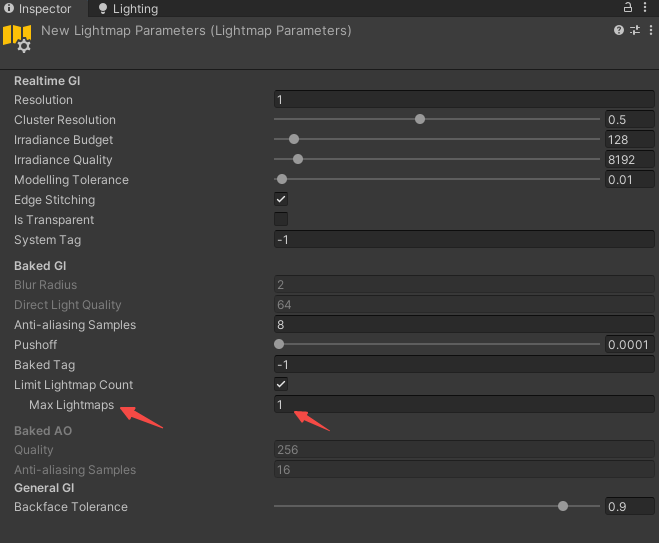The image size is (659, 543).
Task: Click the Max Lightmaps label
Action: [x=71, y=405]
